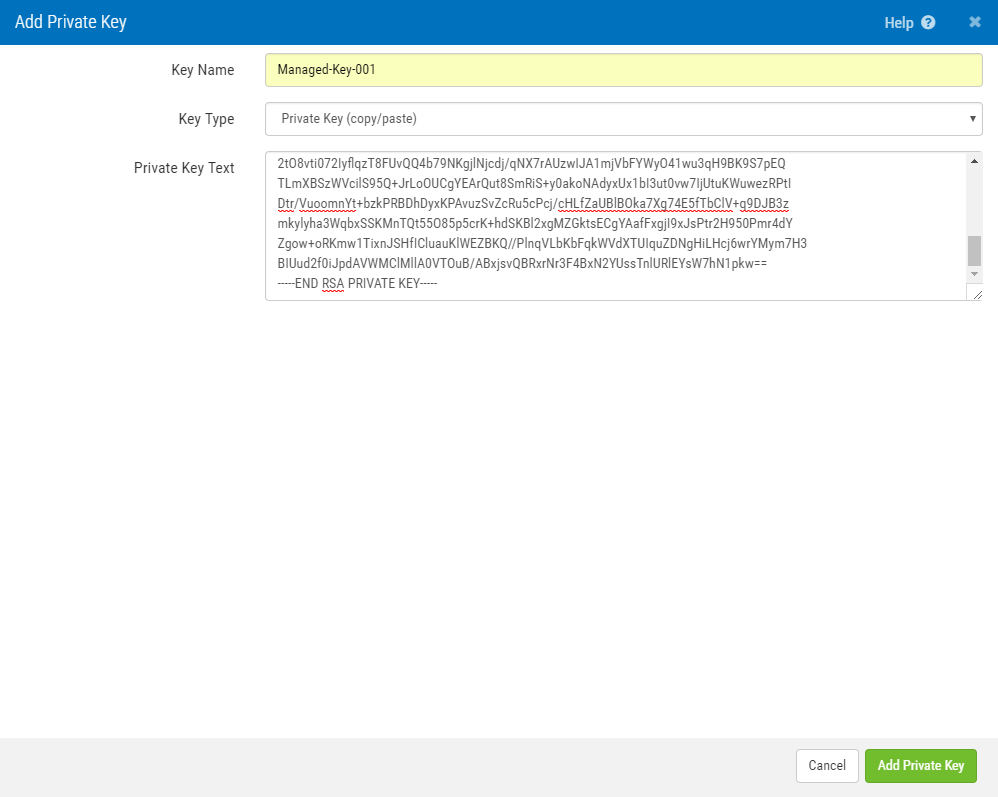Click the Add Private Key title bar
This screenshot has width=998, height=797.
(71, 21)
